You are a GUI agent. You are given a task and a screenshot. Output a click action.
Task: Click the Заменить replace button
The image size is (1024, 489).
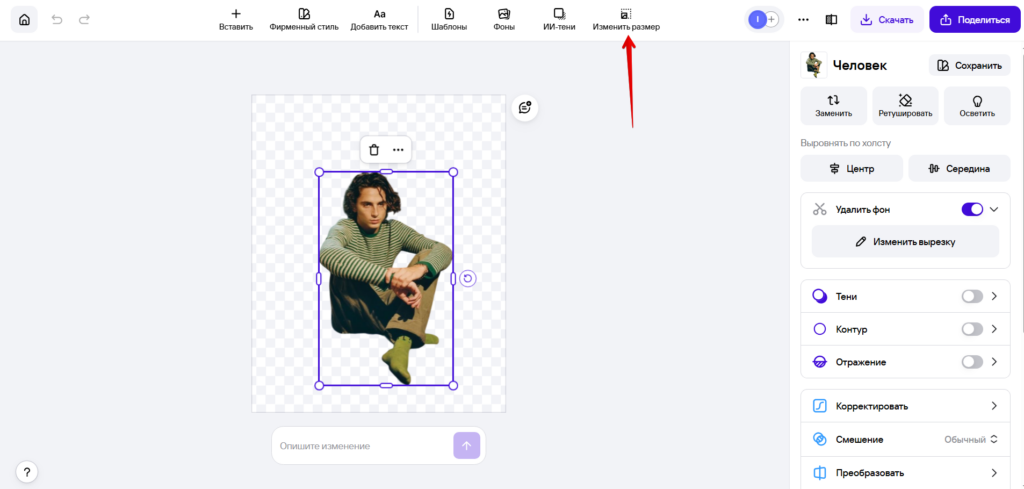tap(833, 106)
